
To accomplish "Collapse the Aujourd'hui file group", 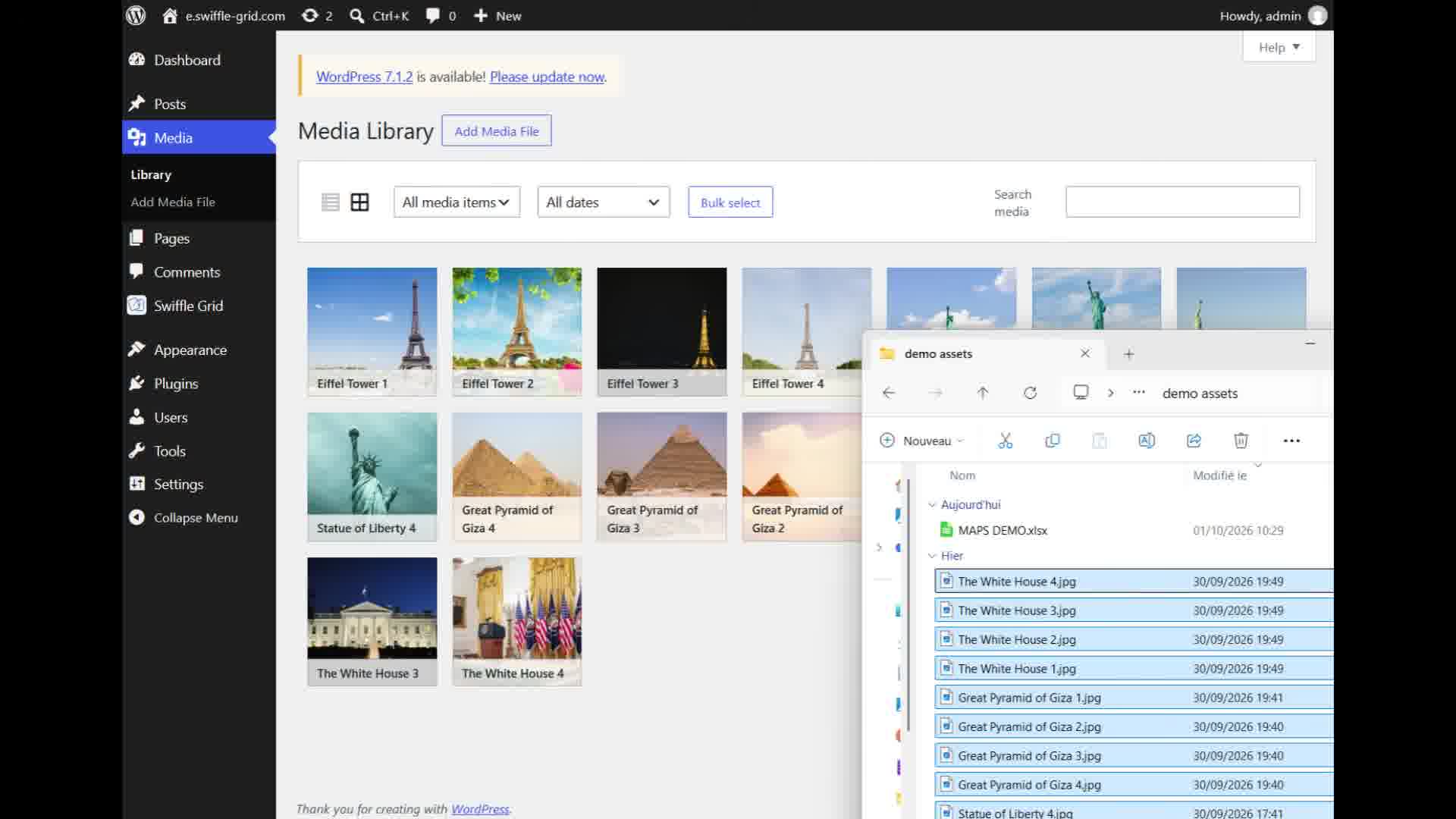I will (932, 504).
